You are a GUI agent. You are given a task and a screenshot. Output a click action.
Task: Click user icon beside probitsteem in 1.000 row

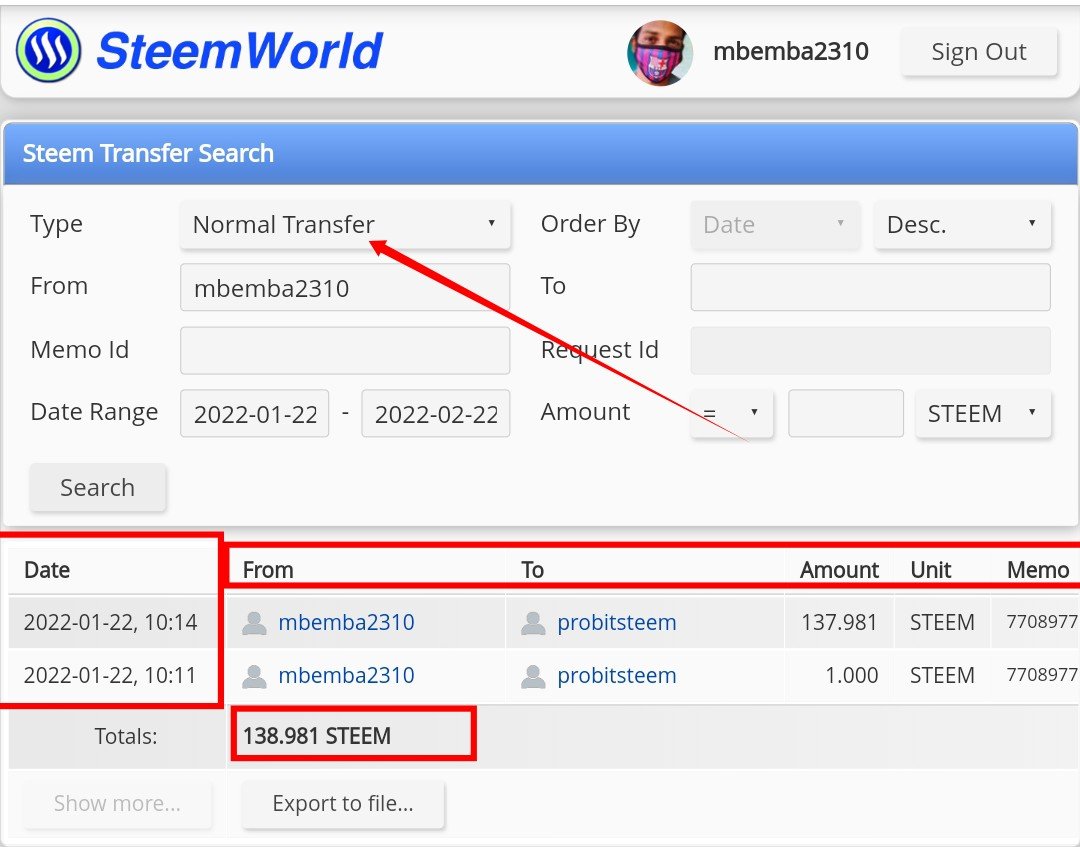(533, 676)
